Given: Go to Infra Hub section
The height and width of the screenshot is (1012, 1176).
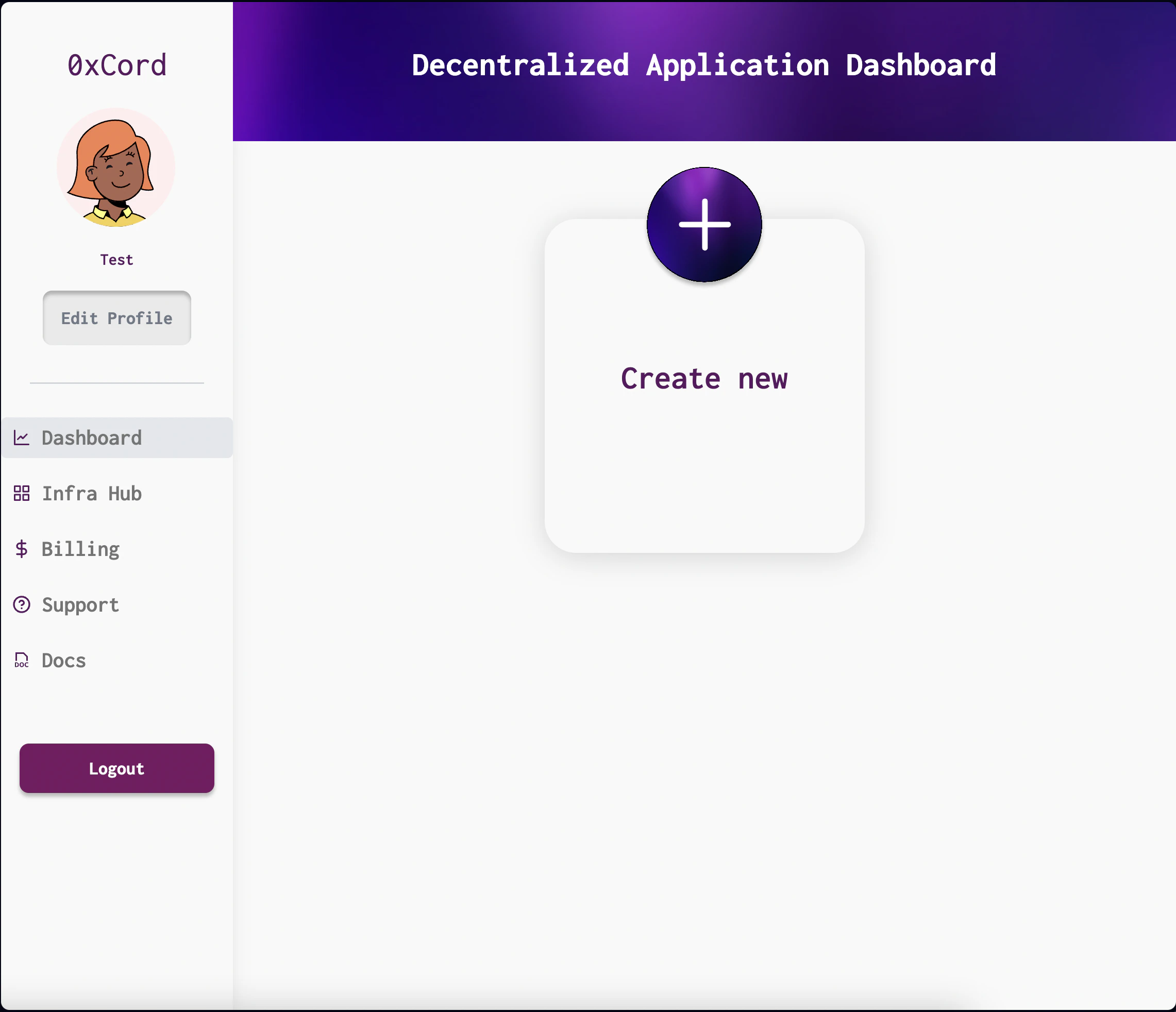Looking at the screenshot, I should (x=92, y=494).
